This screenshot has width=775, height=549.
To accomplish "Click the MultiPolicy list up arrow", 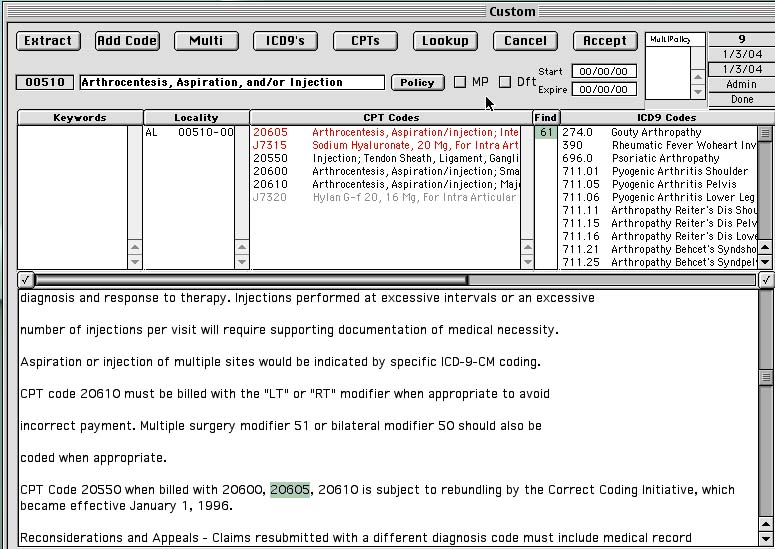I will (x=698, y=77).
